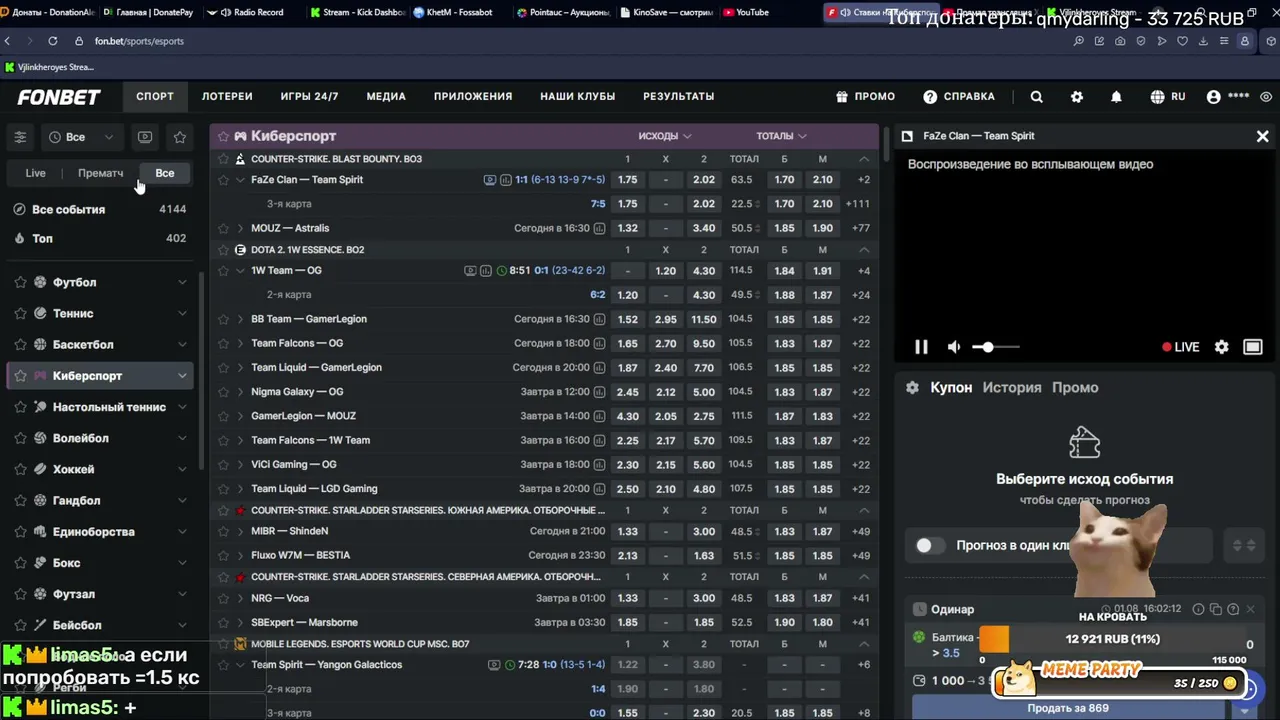The width and height of the screenshot is (1280, 720).
Task: Click the Fonbet logo
Action: [x=59, y=97]
